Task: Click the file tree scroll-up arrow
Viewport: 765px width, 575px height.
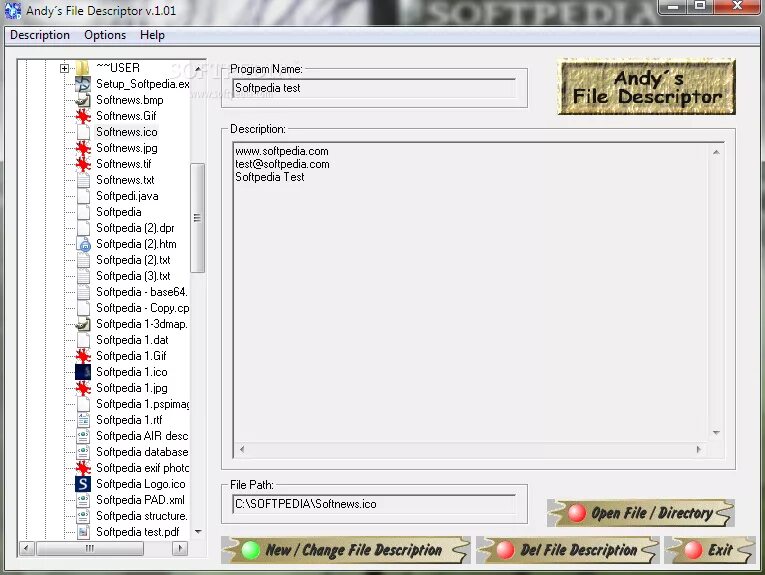Action: point(198,69)
